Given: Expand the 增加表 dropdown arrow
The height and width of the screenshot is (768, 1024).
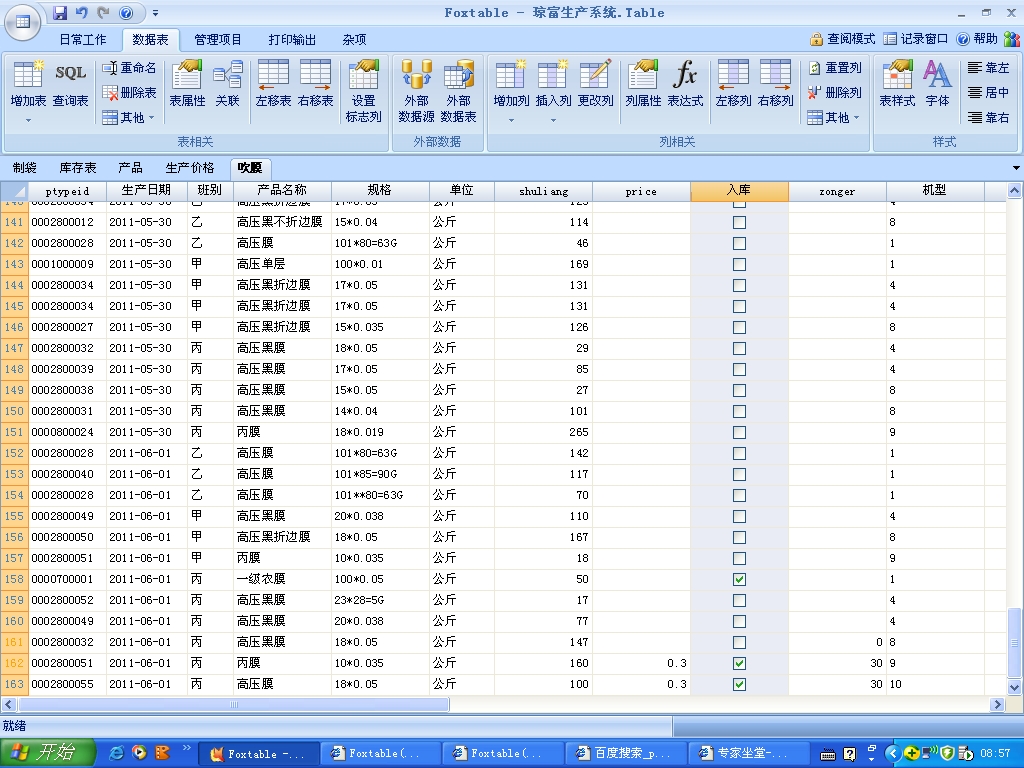Looking at the screenshot, I should coord(28,120).
